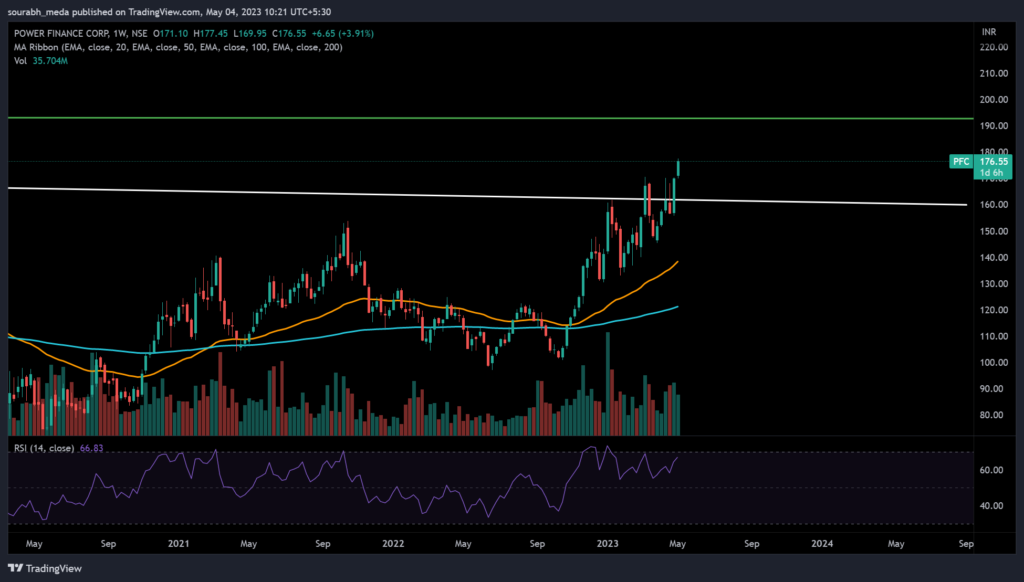1024x582 pixels.
Task: Click the low price L169.95
Action: [249, 33]
